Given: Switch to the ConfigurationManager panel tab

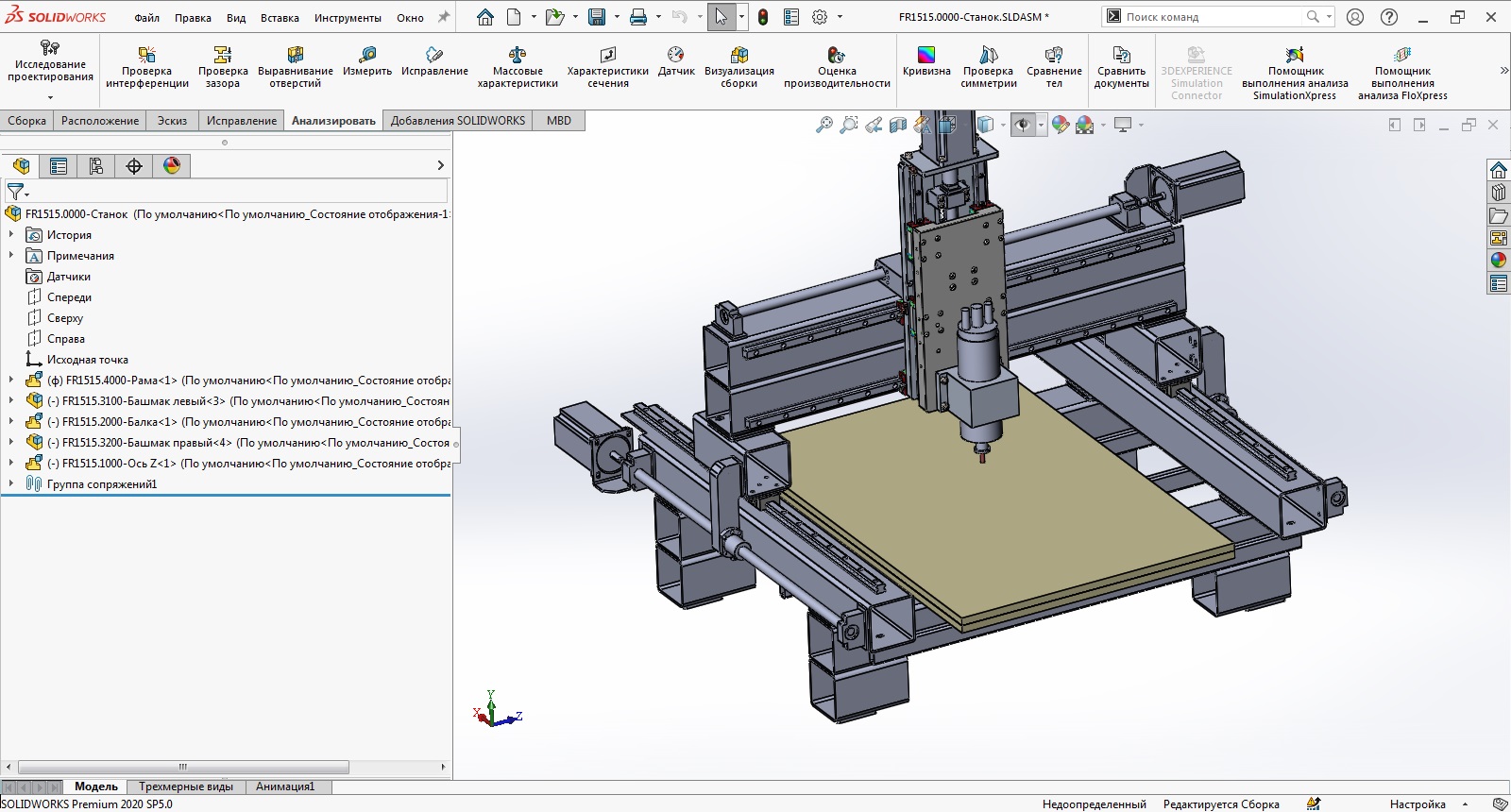Looking at the screenshot, I should 96,166.
